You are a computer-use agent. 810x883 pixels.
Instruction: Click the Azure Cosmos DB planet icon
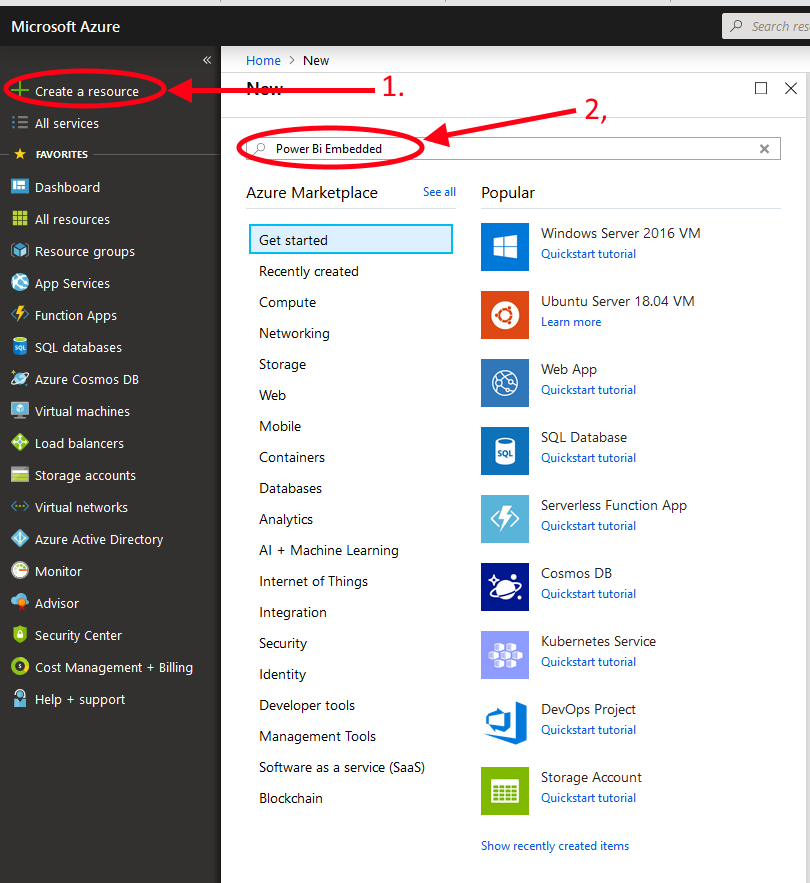click(x=20, y=378)
